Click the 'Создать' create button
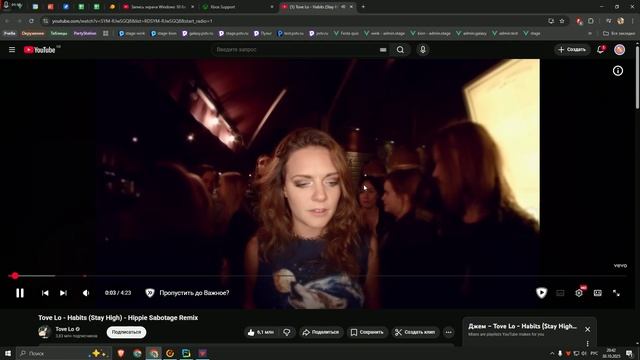 click(572, 49)
